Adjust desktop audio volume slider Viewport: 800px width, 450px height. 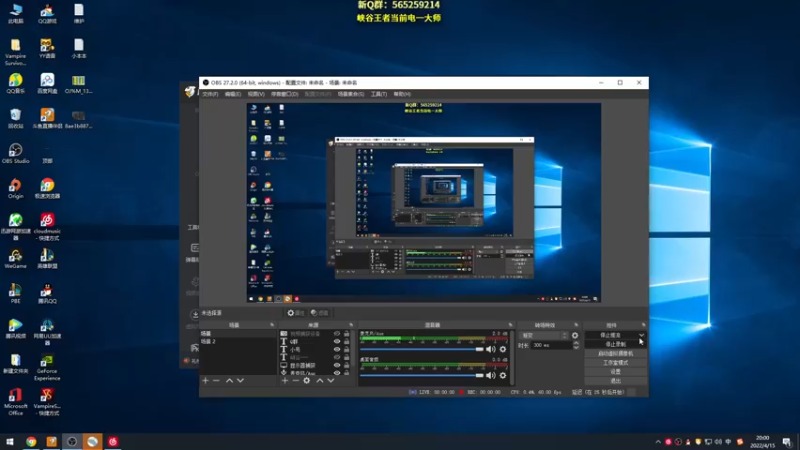point(421,376)
